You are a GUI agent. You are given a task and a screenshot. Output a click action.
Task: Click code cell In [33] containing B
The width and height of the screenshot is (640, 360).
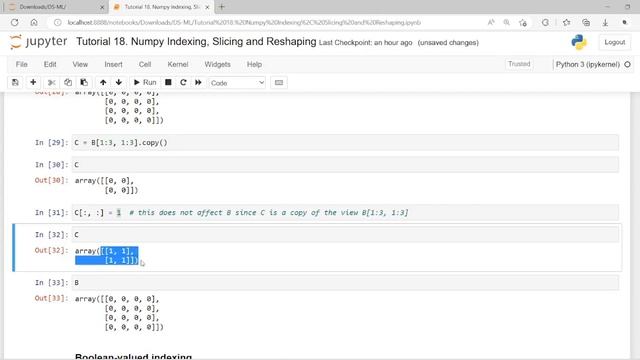(x=345, y=282)
